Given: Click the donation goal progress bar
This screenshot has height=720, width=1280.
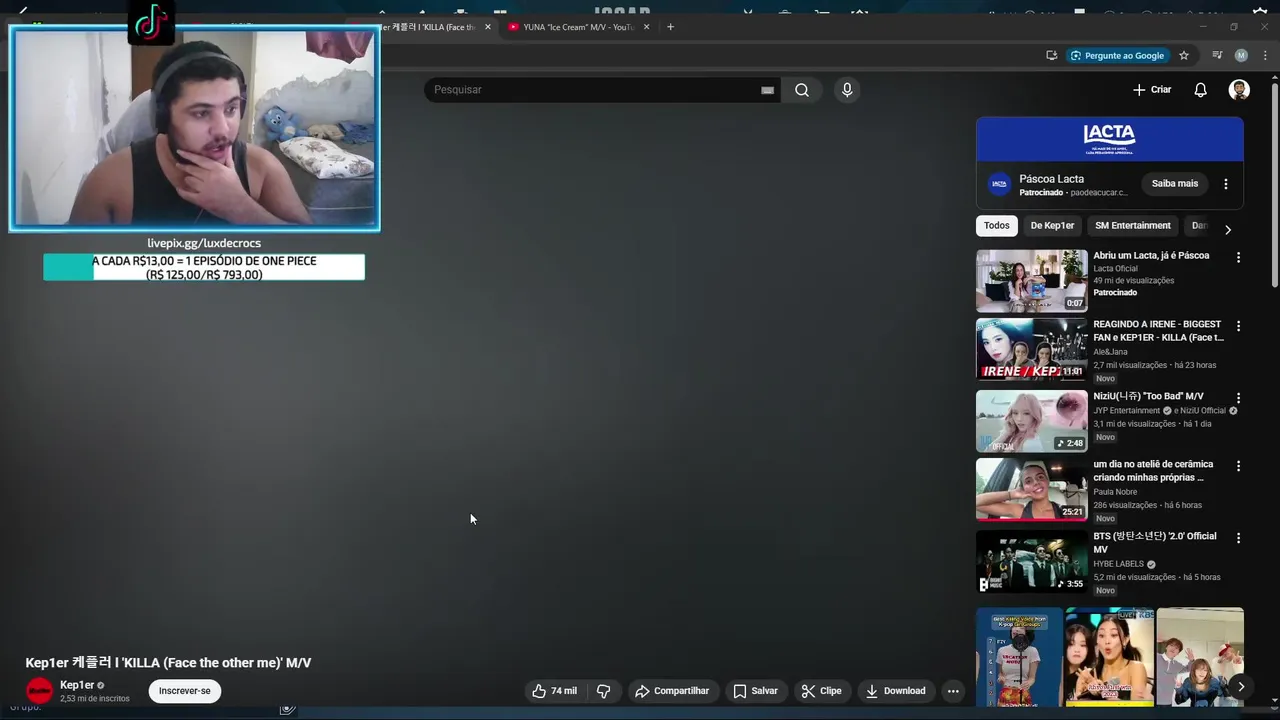Looking at the screenshot, I should [204, 267].
